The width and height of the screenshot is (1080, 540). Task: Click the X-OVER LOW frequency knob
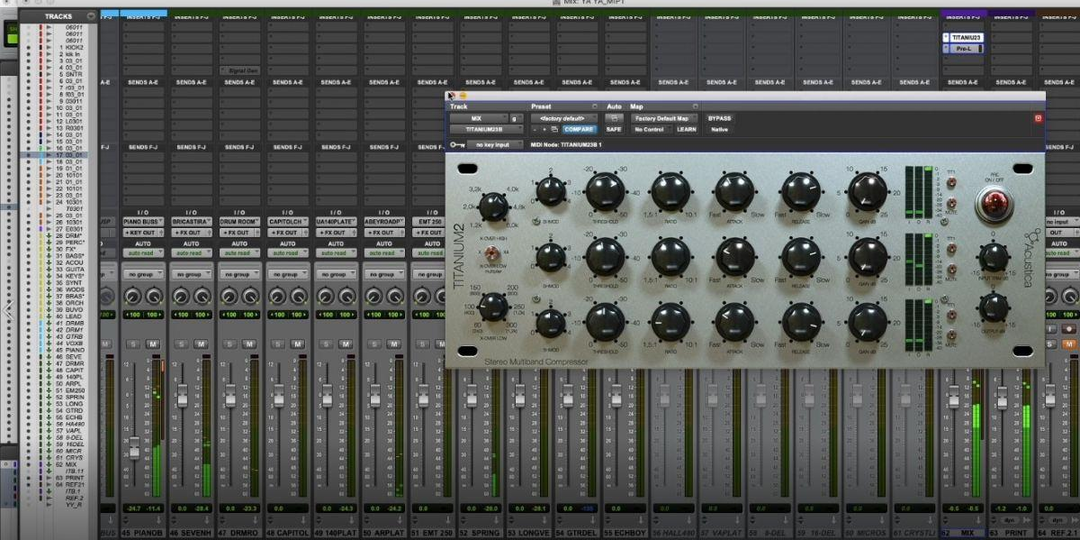[x=493, y=307]
